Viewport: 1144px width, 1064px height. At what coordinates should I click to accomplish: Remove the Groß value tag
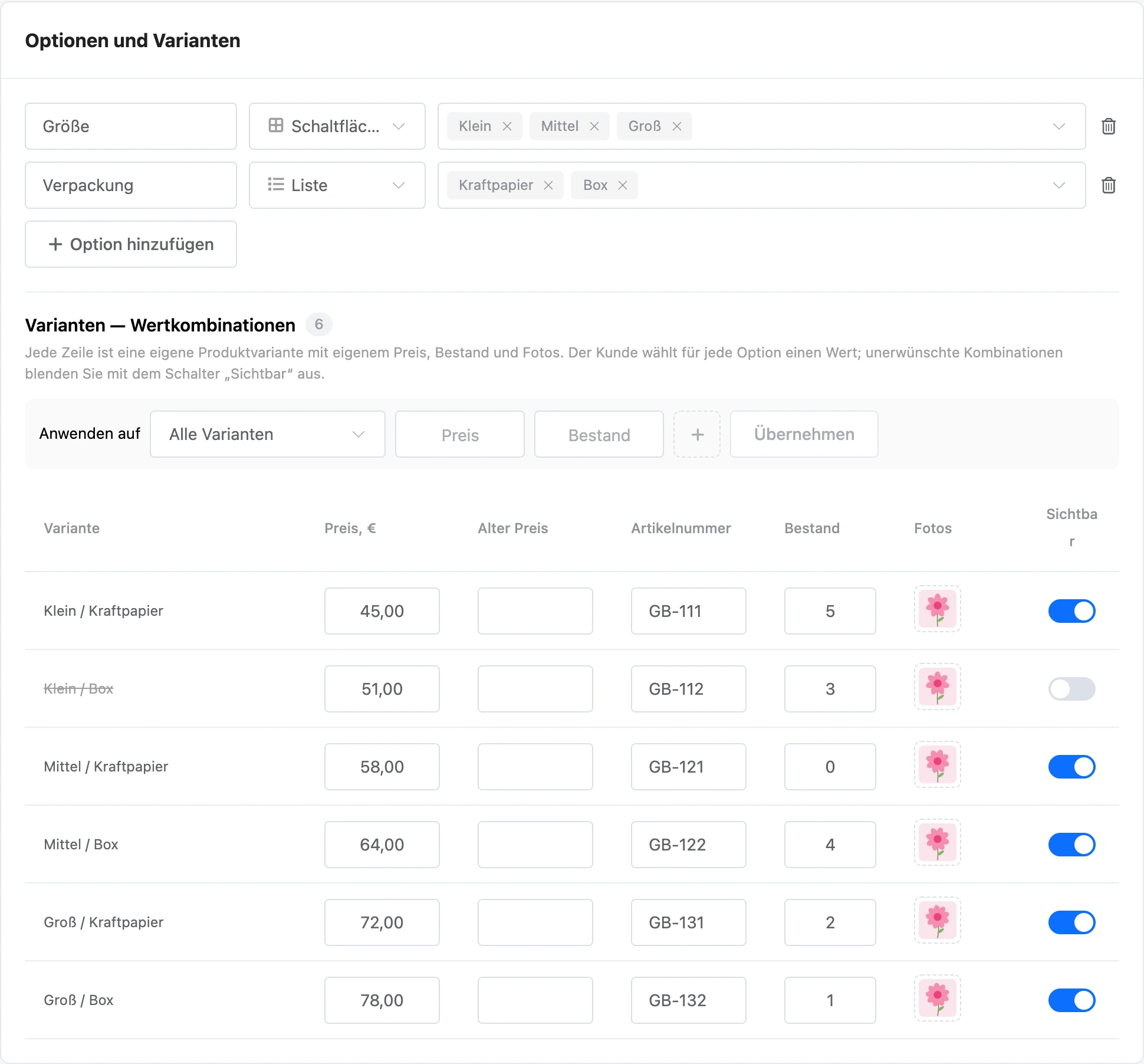[x=677, y=126]
